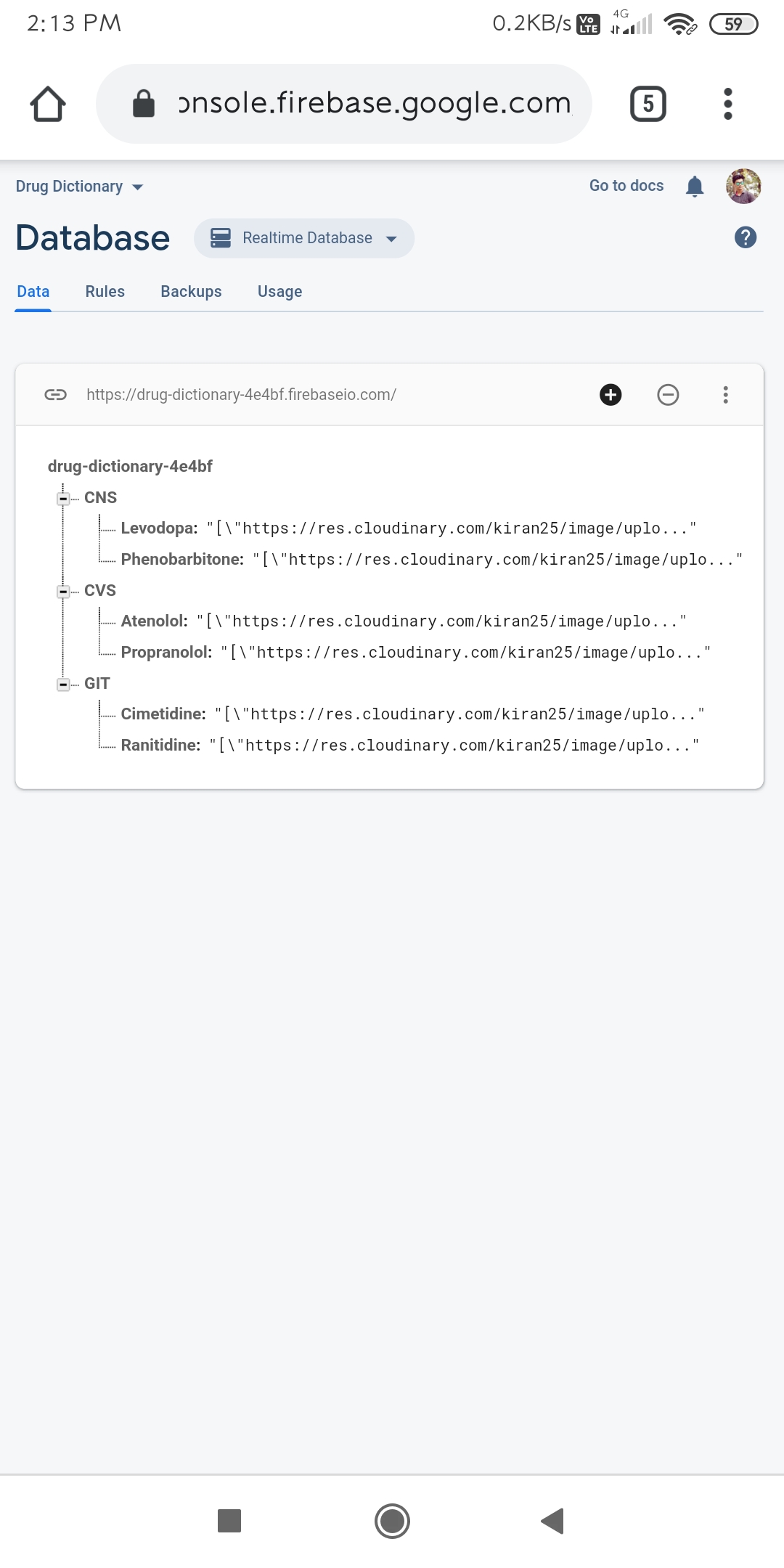Image resolution: width=784 pixels, height=1568 pixels.
Task: Switch to the Rules tab
Action: point(105,291)
